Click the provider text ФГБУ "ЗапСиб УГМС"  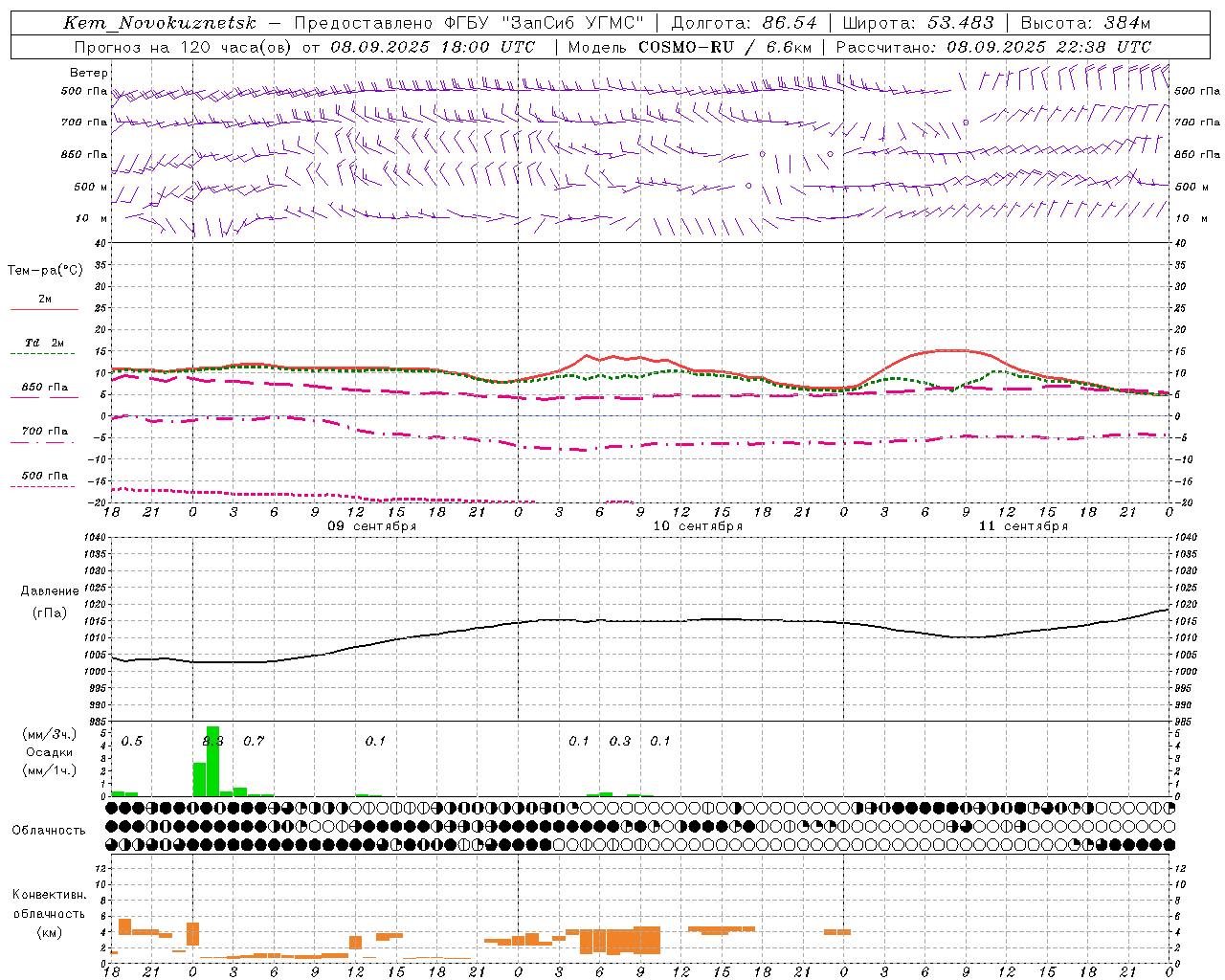point(545,23)
